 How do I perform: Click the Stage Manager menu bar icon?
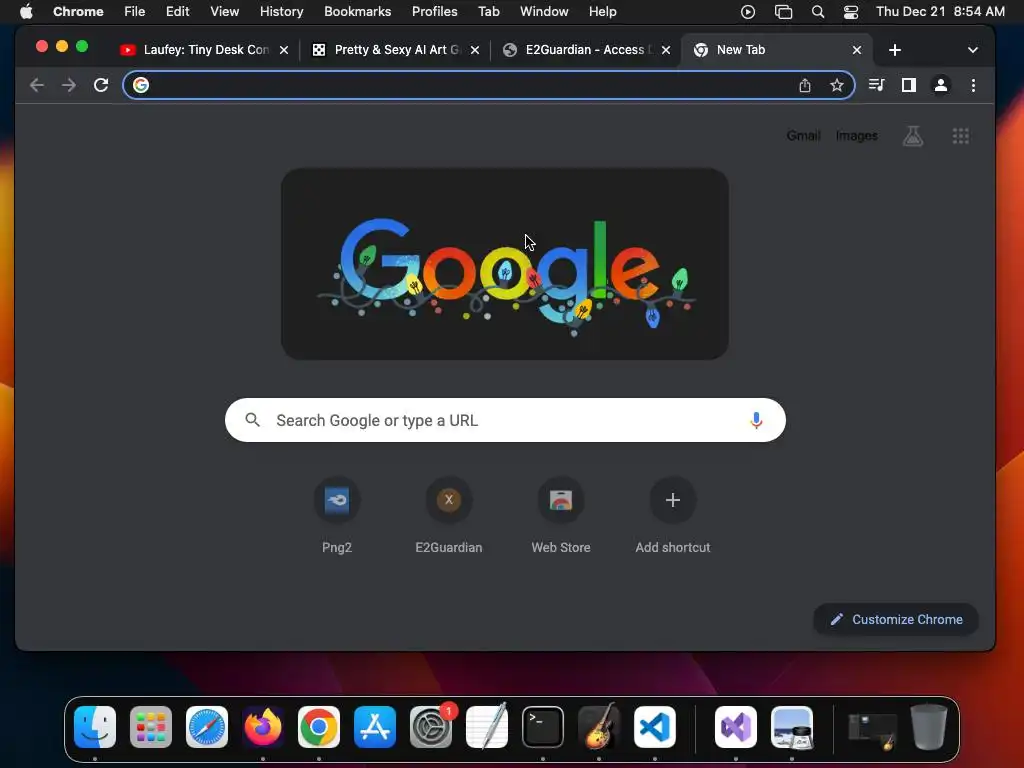point(783,12)
